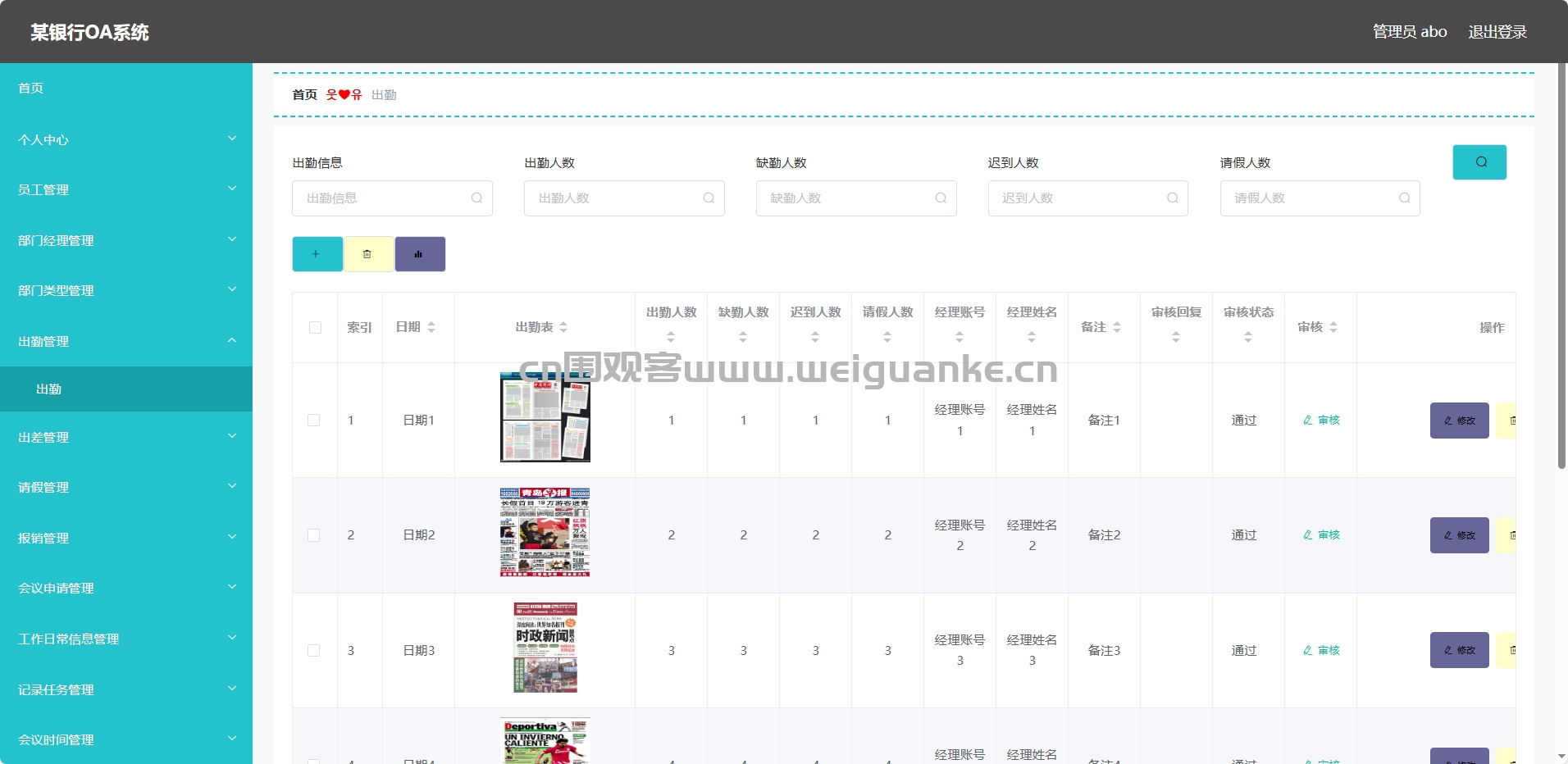
Task: Click magnifier icon in 出勤人数 field
Action: tap(709, 198)
